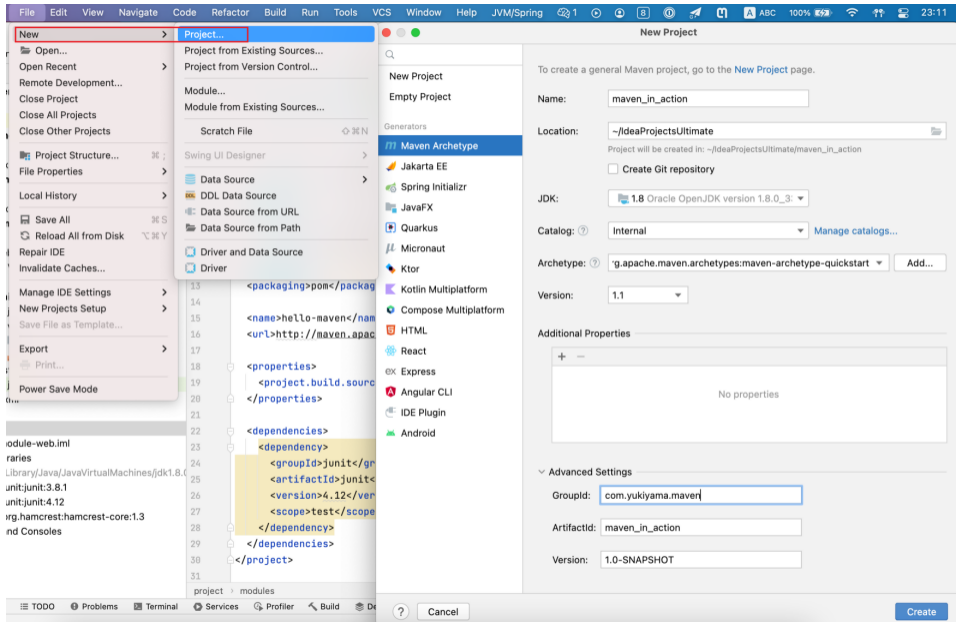Choose the Jakarta EE generator

[x=450, y=166]
